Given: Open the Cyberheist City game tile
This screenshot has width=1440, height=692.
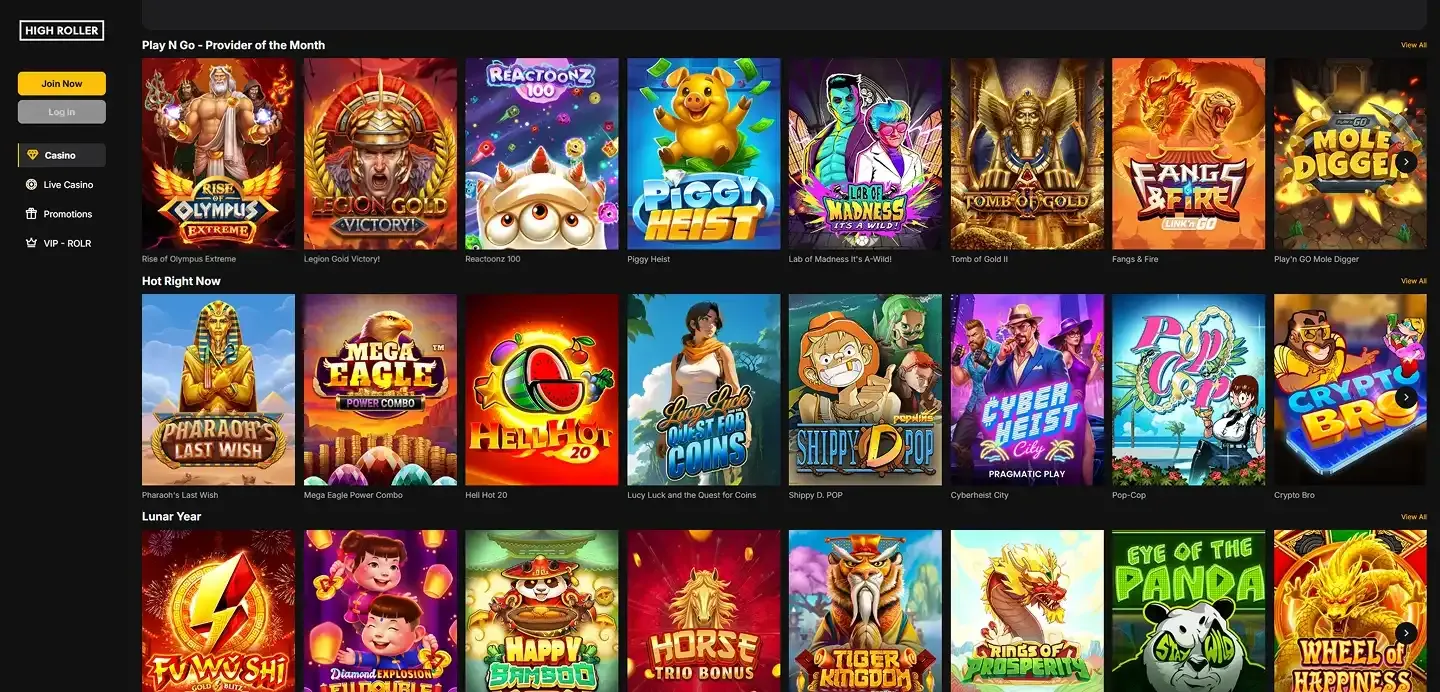Looking at the screenshot, I should (x=1027, y=390).
